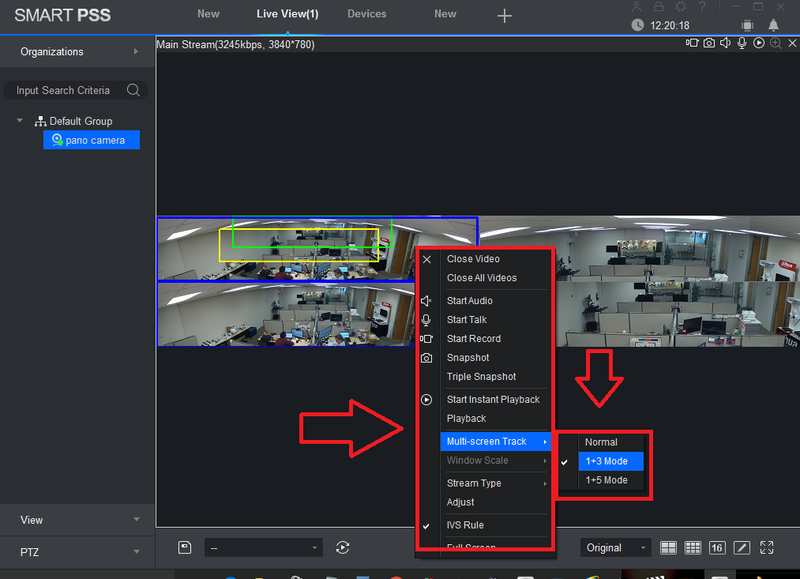This screenshot has width=800, height=579.
Task: Switch to the Devices tab
Action: point(367,14)
